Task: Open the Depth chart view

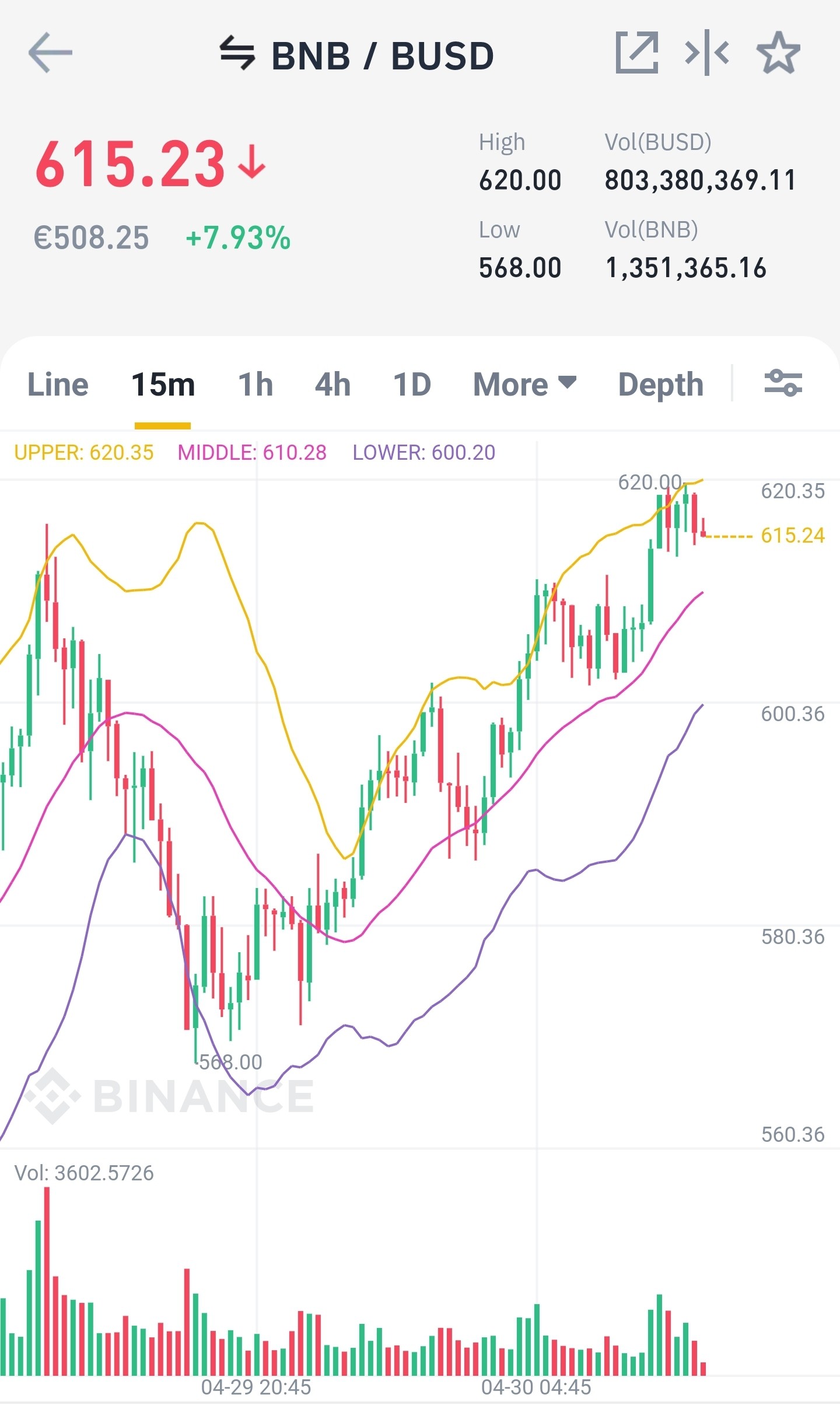Action: click(661, 385)
